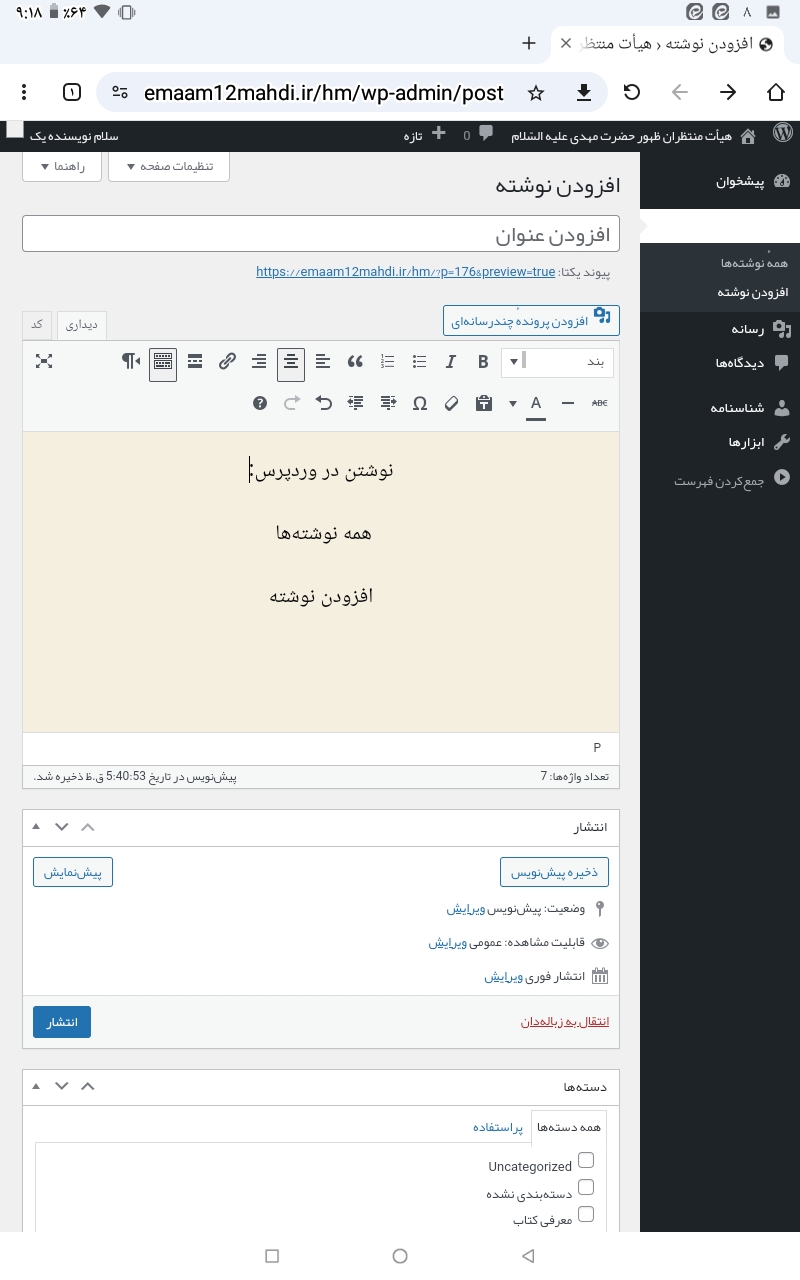
Task: Insert a blockquote
Action: pyautogui.click(x=355, y=362)
